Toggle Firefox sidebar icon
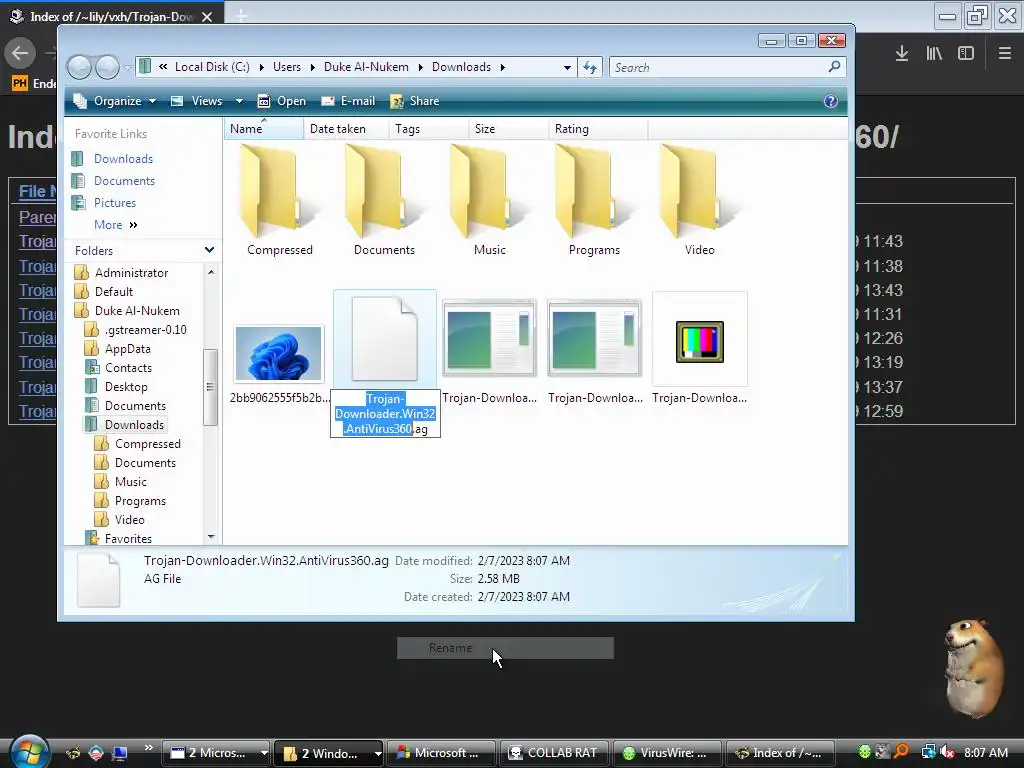This screenshot has width=1024, height=768. click(966, 54)
